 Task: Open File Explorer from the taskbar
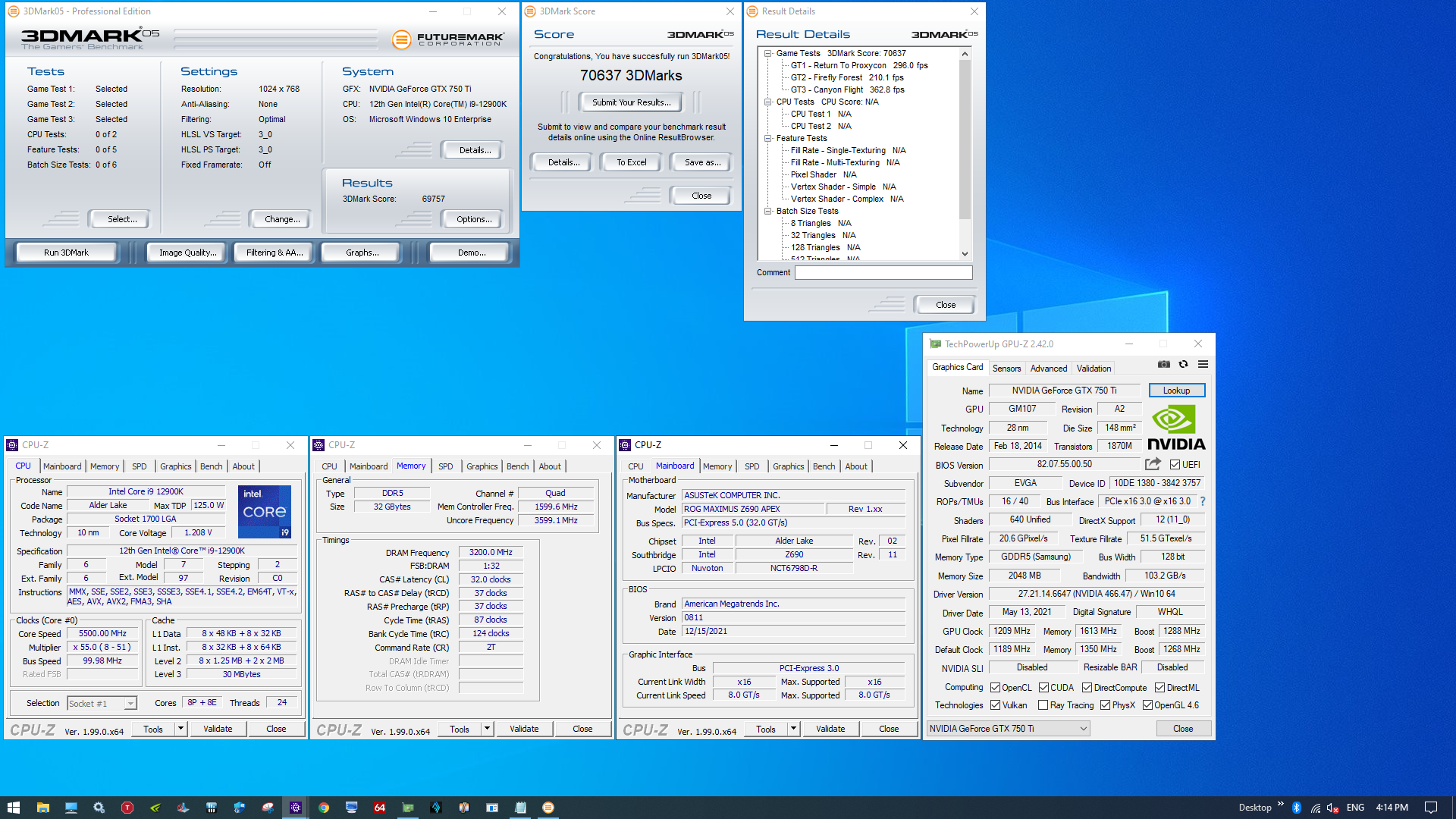coord(42,808)
